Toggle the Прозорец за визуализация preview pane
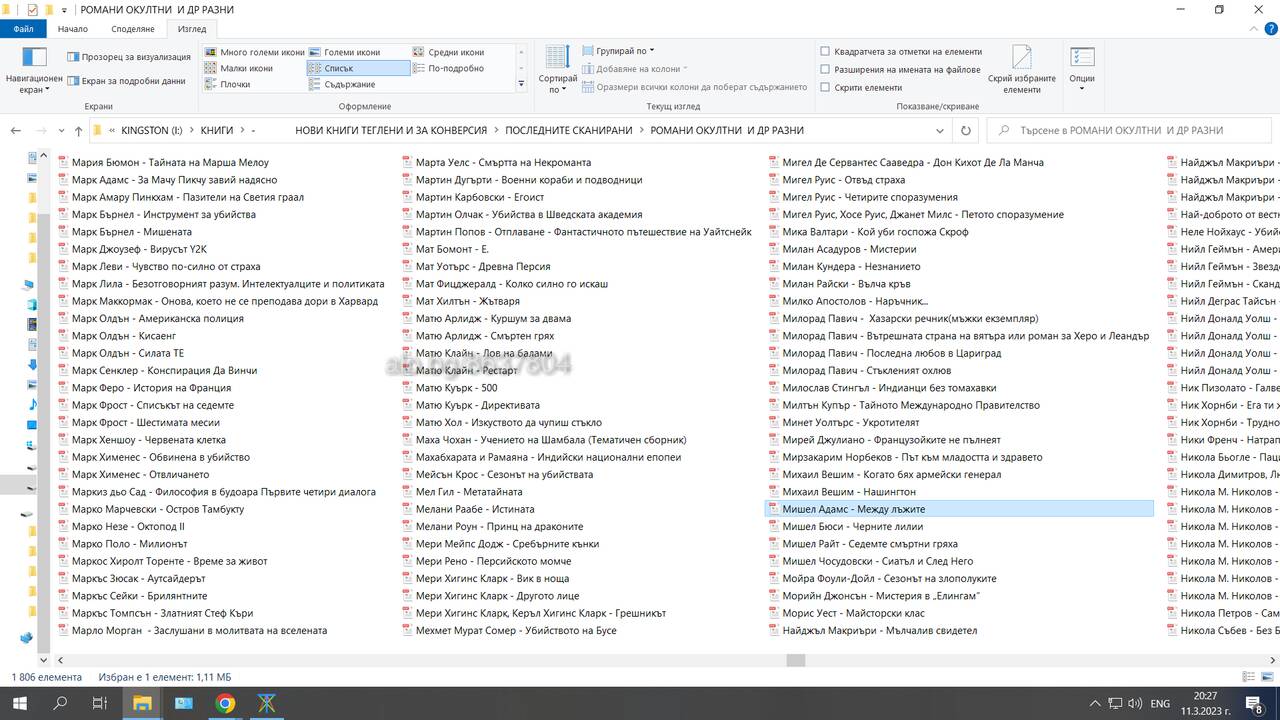1280x720 pixels. click(128, 57)
